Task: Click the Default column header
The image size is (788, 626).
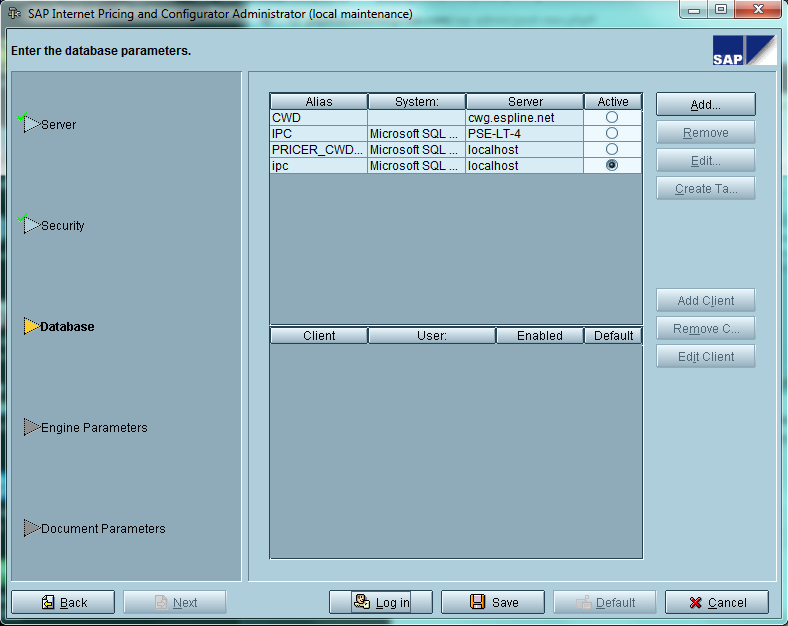Action: pyautogui.click(x=613, y=336)
